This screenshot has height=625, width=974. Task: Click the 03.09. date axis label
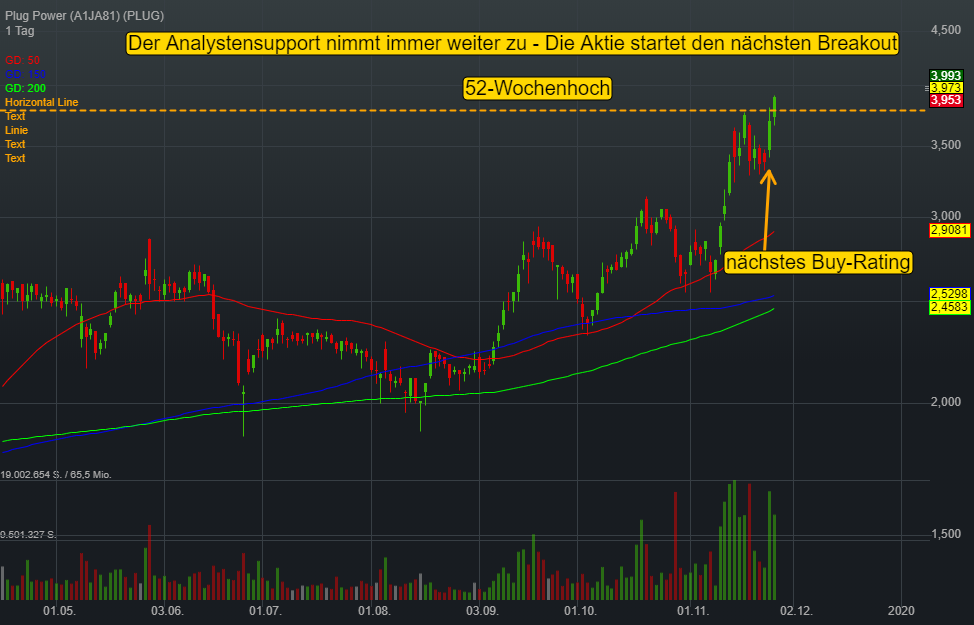pos(482,611)
